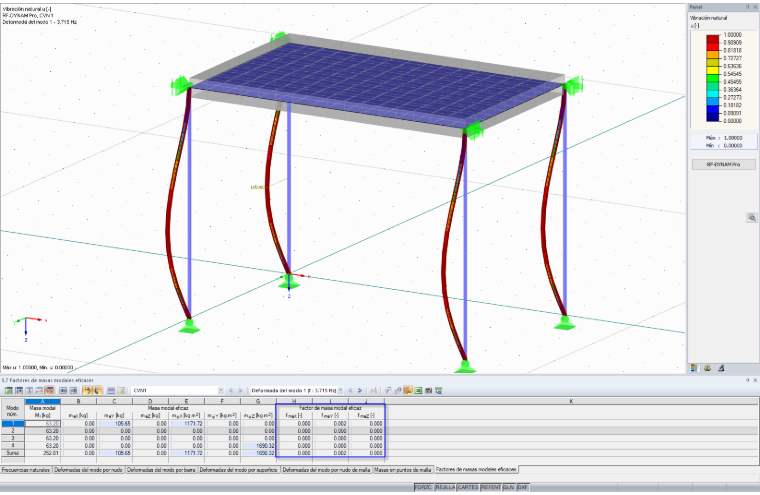
Task: Open Masas en puntos de malla tab
Action: tap(403, 470)
